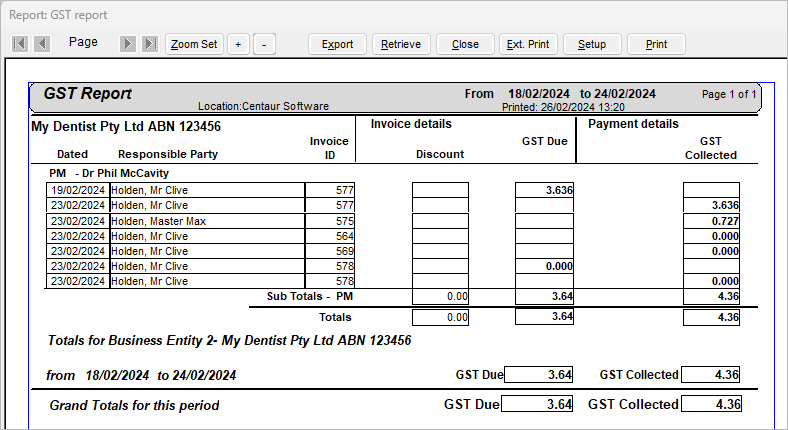The image size is (788, 430).
Task: Click Sub Totals GST Collected 4.36
Action: (711, 296)
